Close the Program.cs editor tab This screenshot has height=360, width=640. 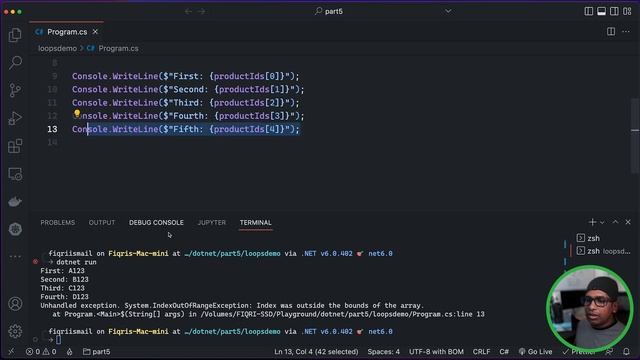click(95, 31)
